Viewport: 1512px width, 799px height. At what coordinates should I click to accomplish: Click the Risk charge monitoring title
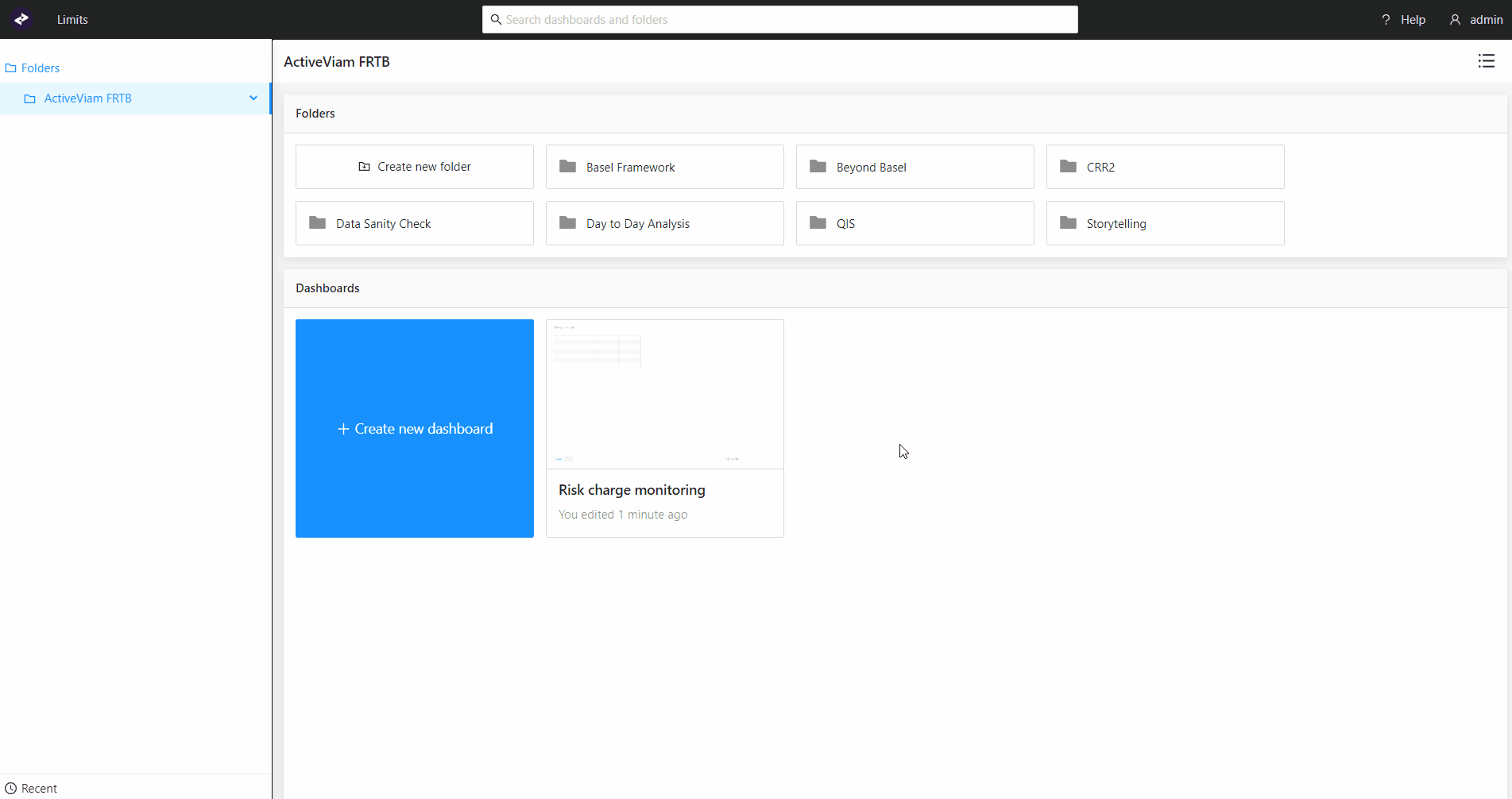(632, 490)
